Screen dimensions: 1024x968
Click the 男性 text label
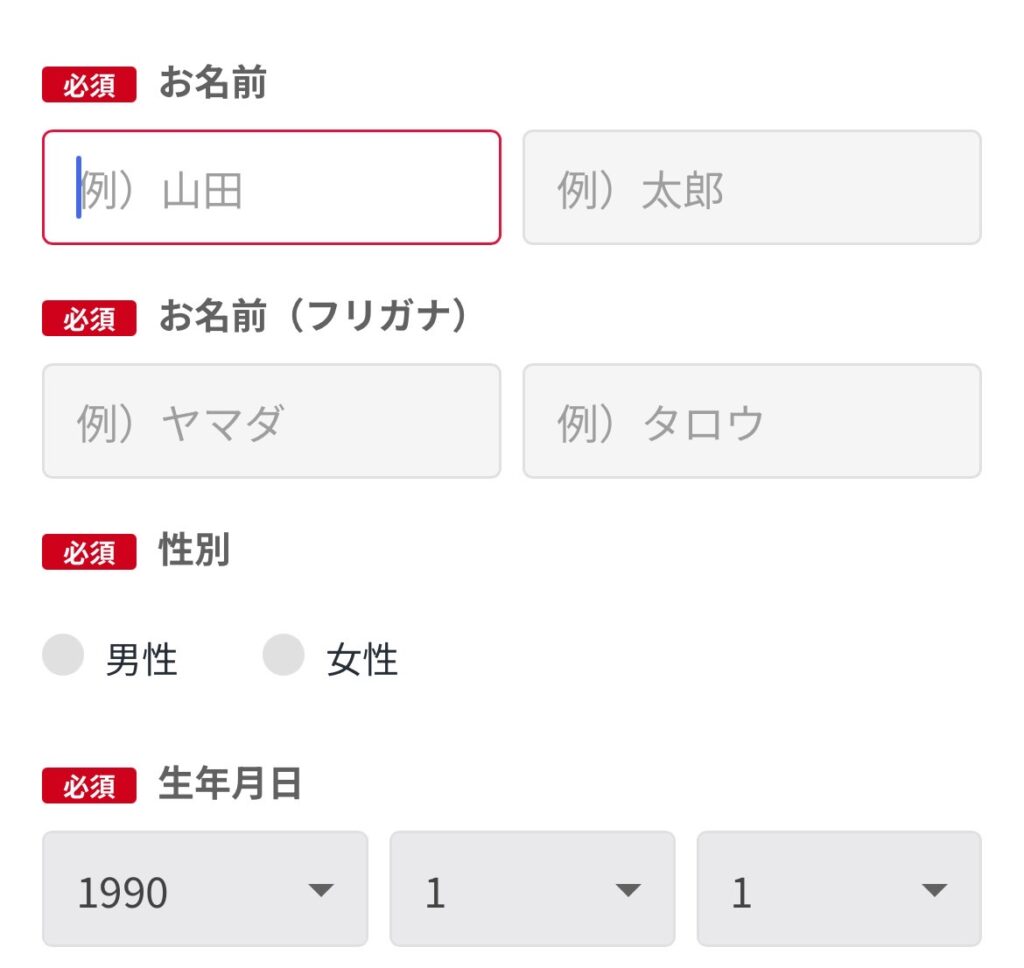141,660
